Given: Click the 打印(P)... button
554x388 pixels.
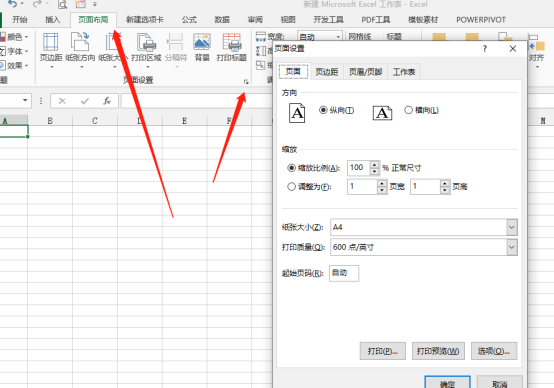Looking at the screenshot, I should tap(383, 351).
